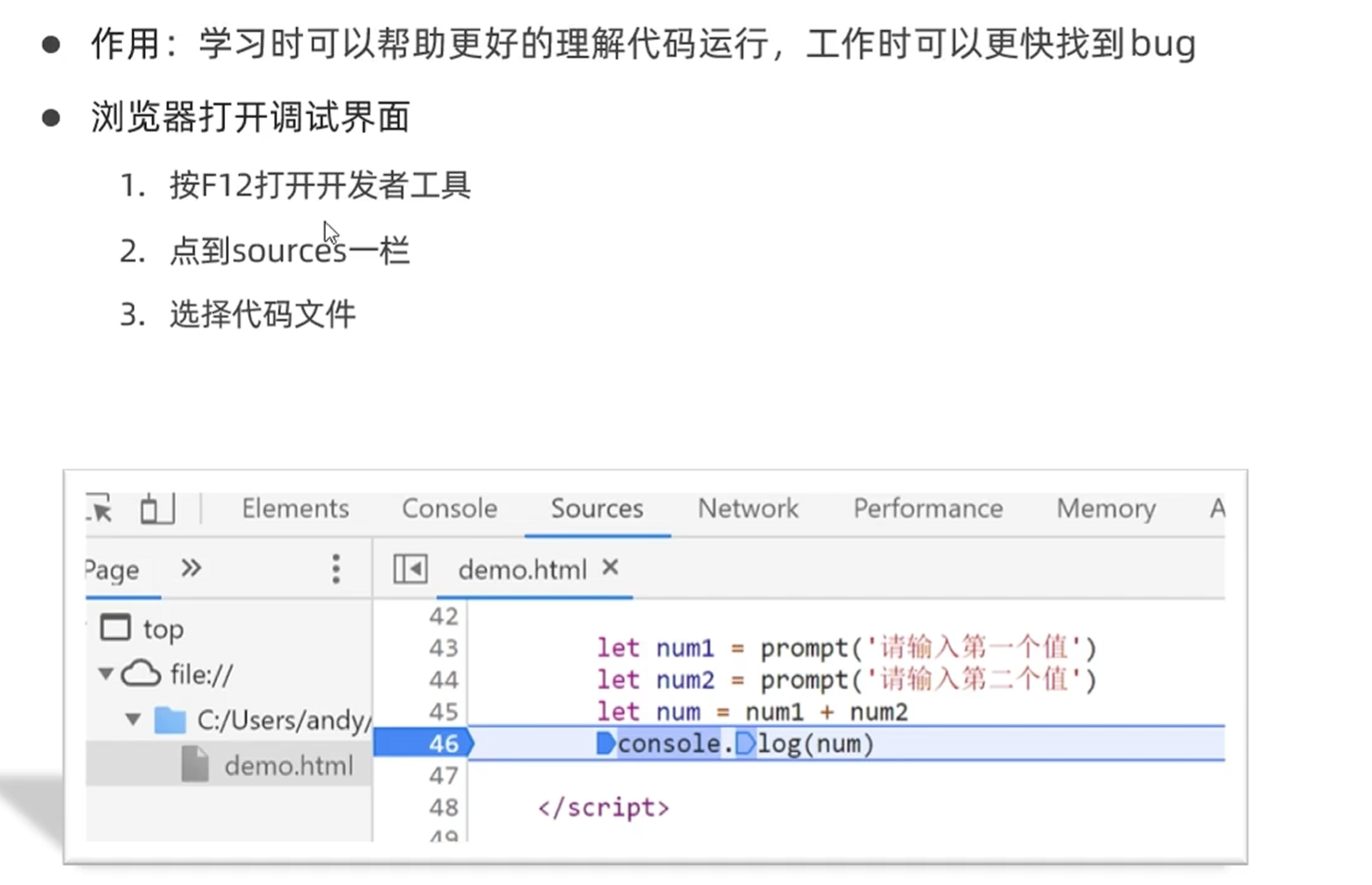Click the inline breakpoint marker before console
This screenshot has width=1372, height=885.
[606, 744]
